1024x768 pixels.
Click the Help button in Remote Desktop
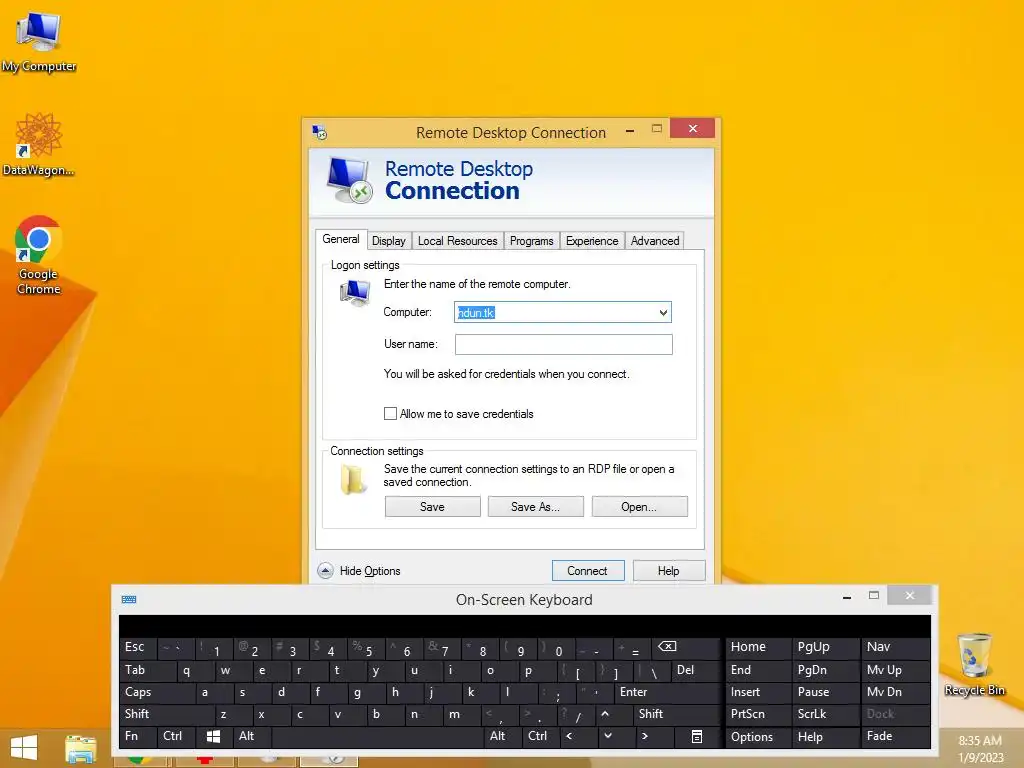(x=669, y=571)
